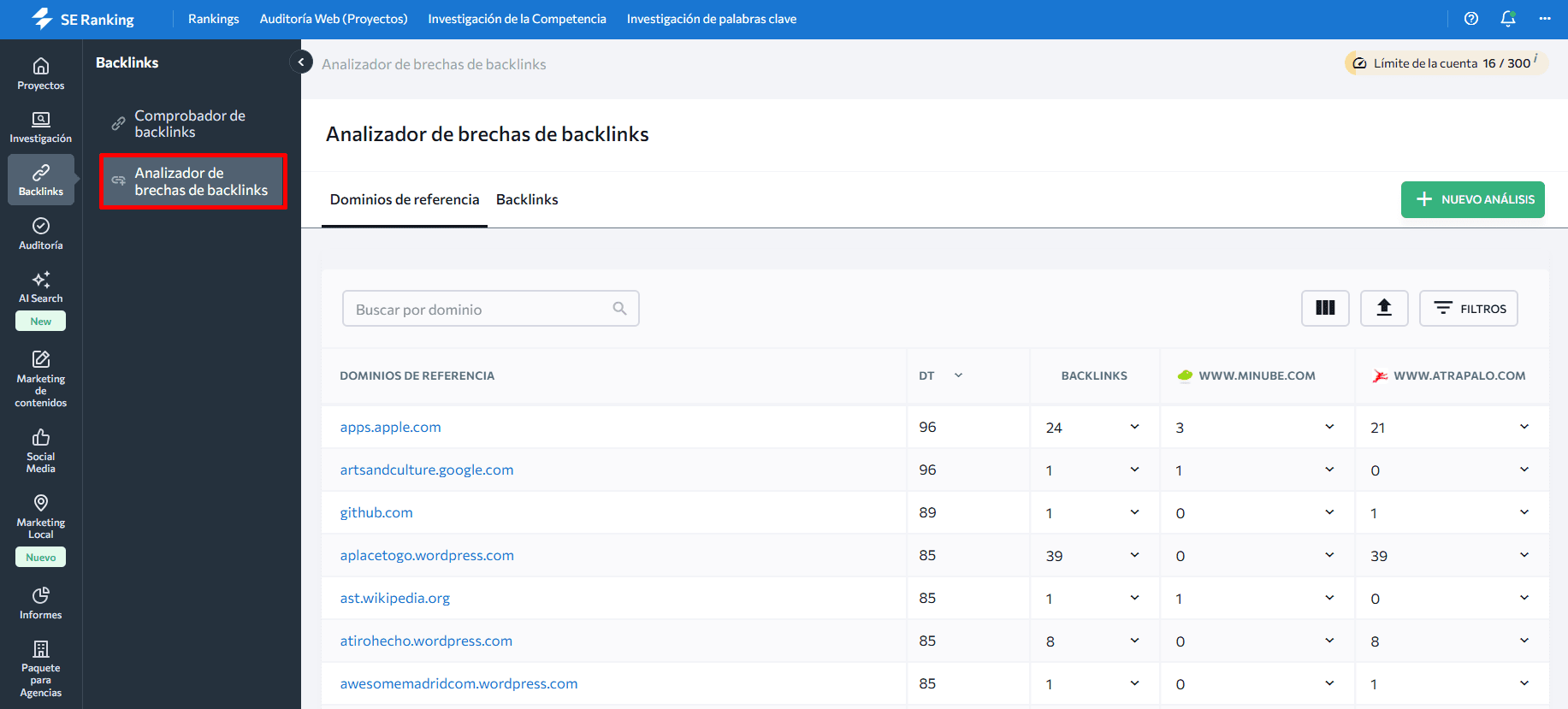Open Auditoría Web (Proyectos) menu
1568x709 pixels.
(334, 19)
